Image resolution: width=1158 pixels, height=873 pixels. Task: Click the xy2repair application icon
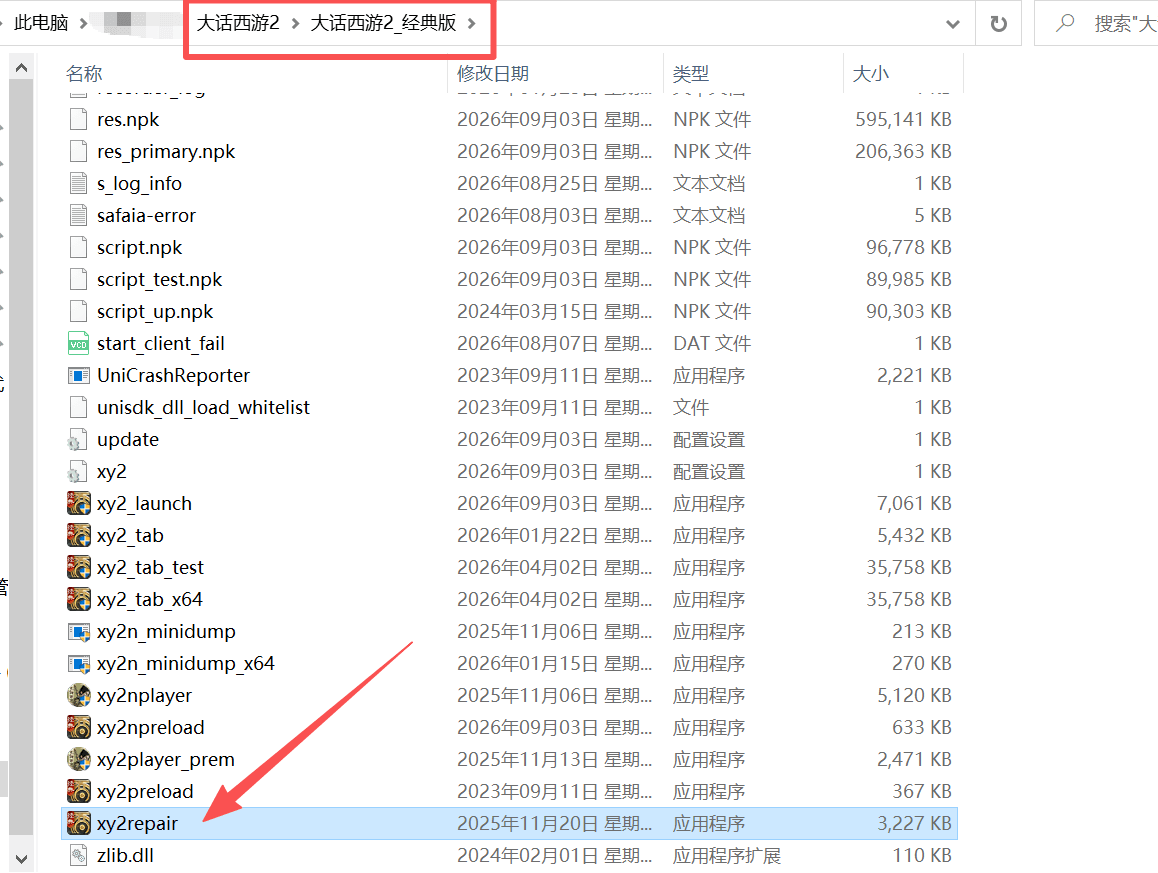coord(78,824)
